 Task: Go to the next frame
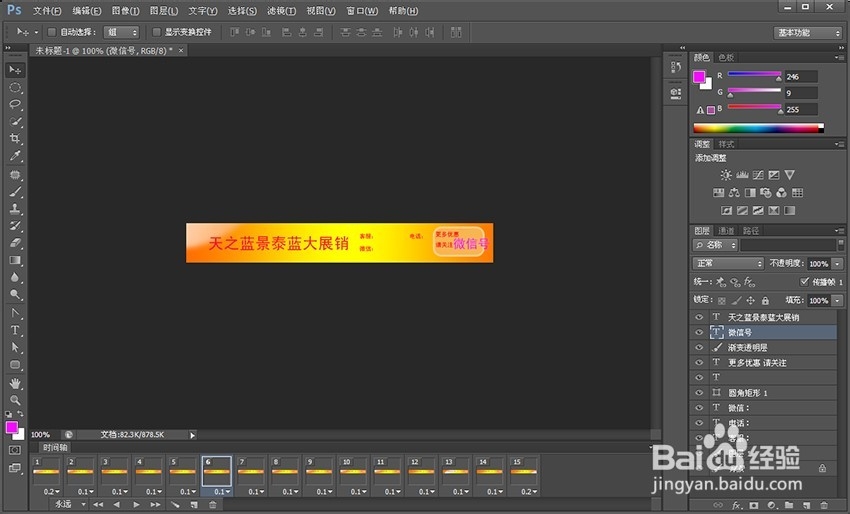pos(155,505)
